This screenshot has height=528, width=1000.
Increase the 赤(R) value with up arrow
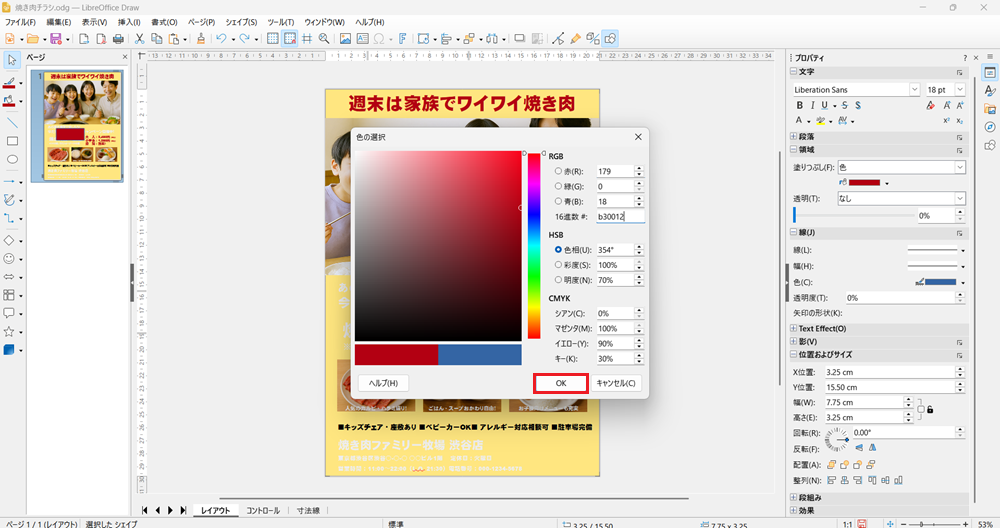pos(639,168)
